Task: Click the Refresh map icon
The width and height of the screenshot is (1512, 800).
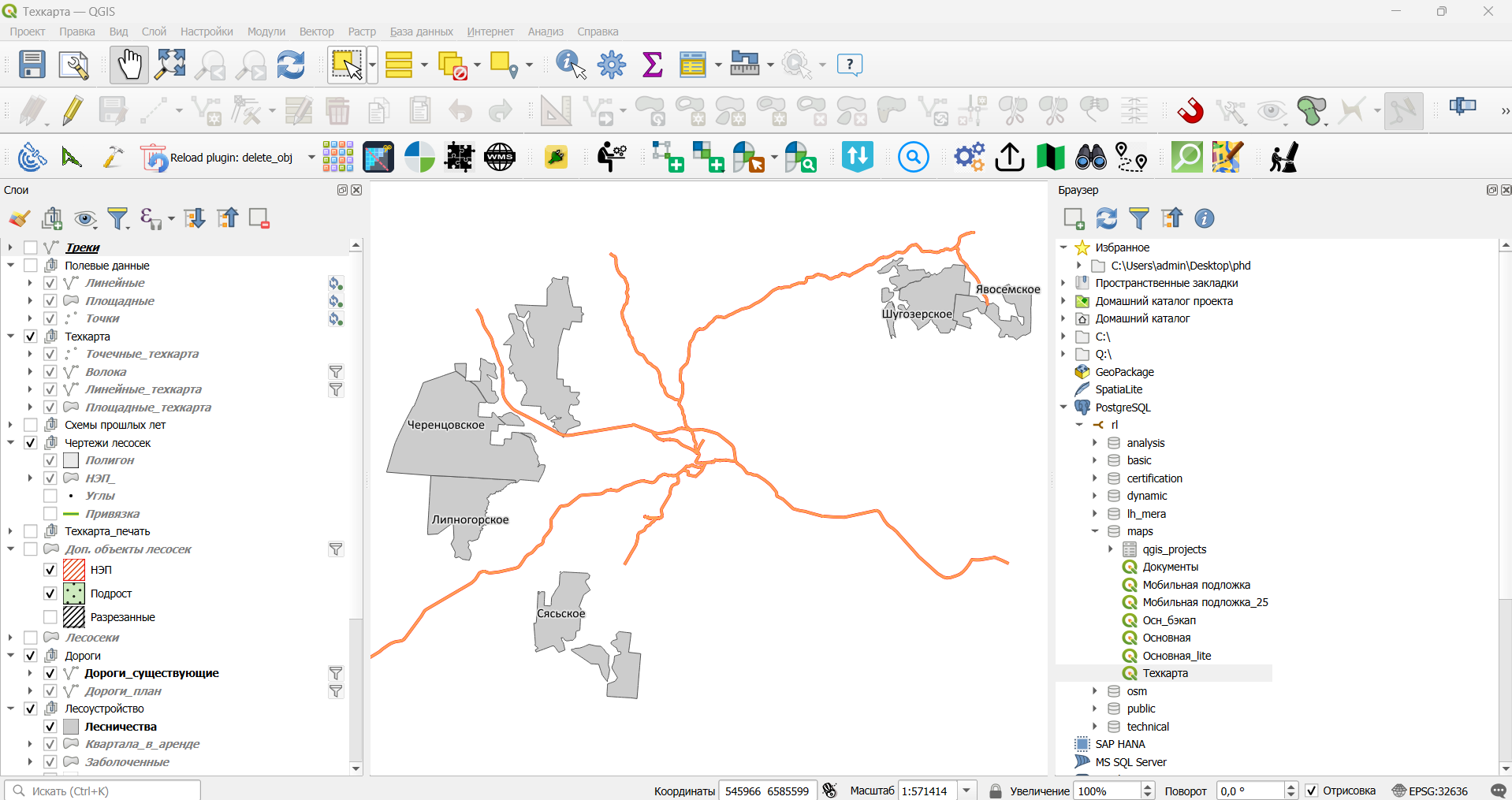Action: (291, 65)
